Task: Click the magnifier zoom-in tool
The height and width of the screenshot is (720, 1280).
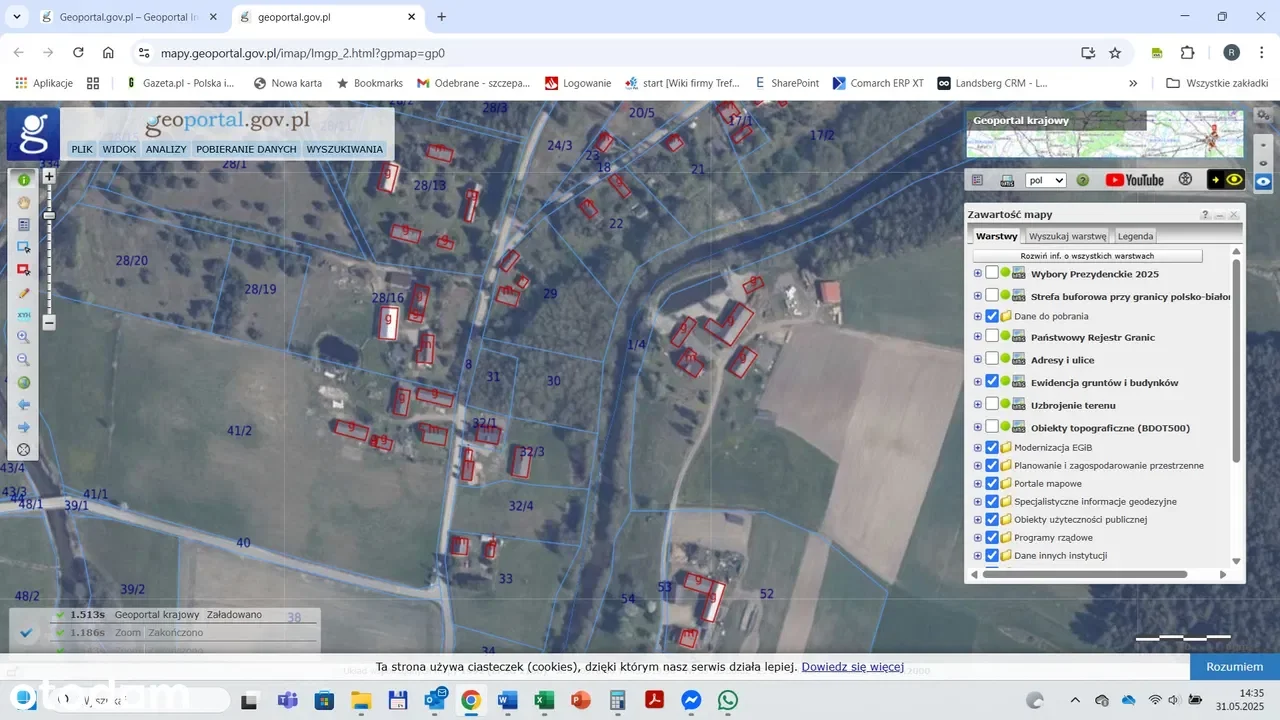Action: [x=24, y=337]
